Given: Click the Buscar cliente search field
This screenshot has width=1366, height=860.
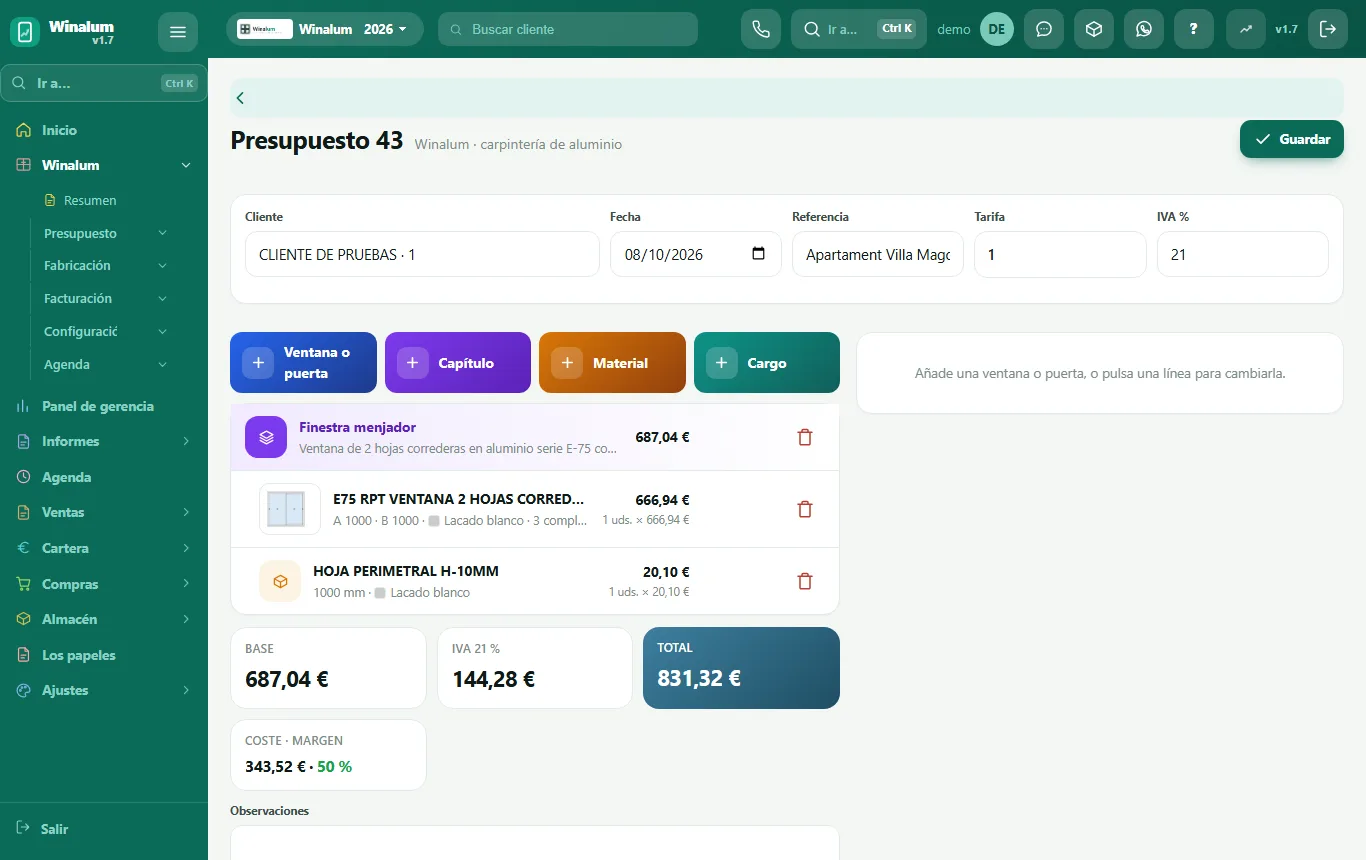Looking at the screenshot, I should [x=568, y=29].
